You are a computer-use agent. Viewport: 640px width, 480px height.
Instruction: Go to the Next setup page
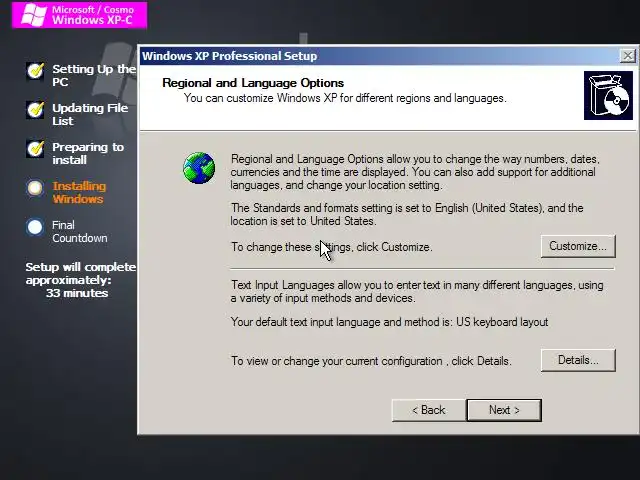coord(504,410)
